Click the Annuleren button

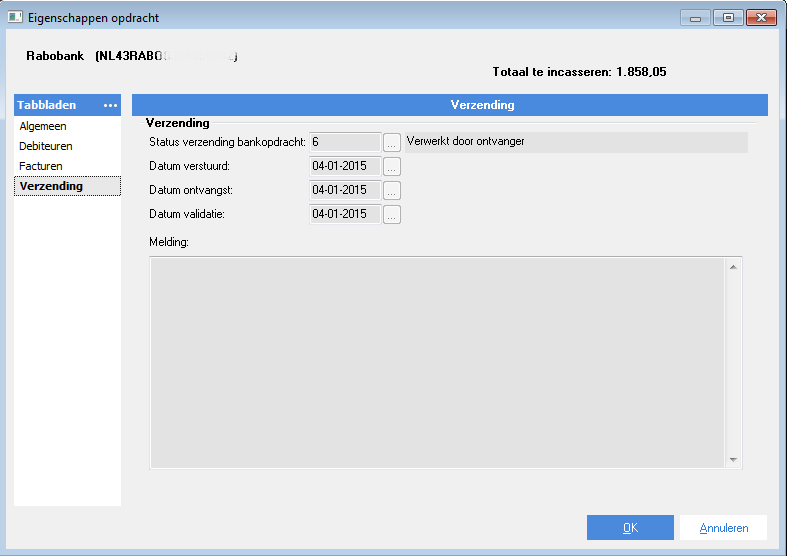724,527
